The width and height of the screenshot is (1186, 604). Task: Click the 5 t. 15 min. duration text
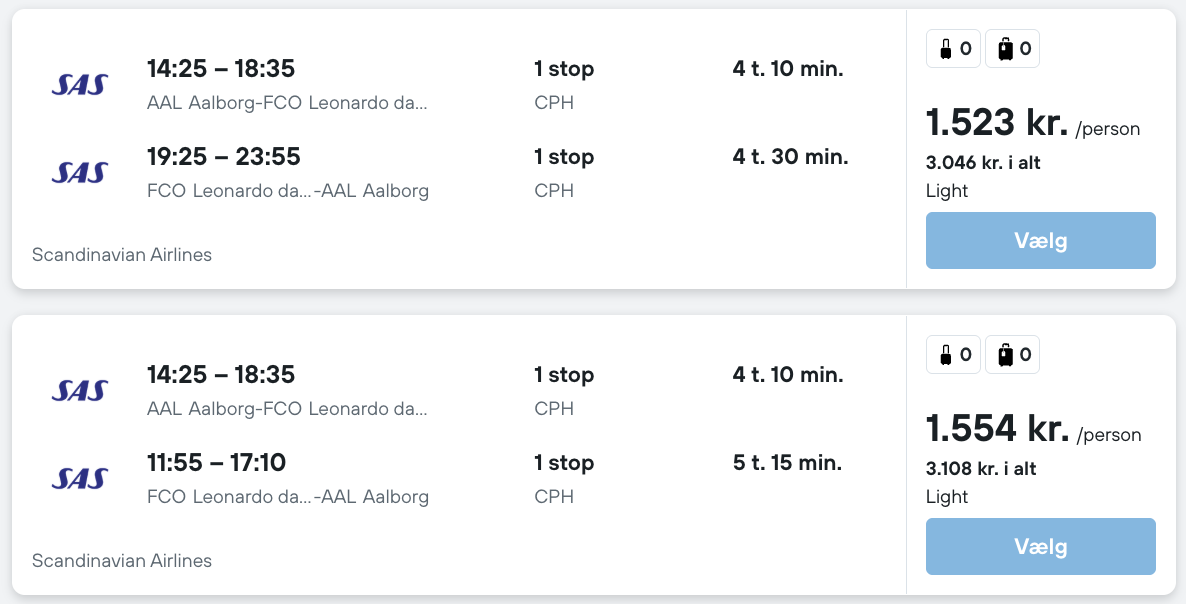(787, 463)
